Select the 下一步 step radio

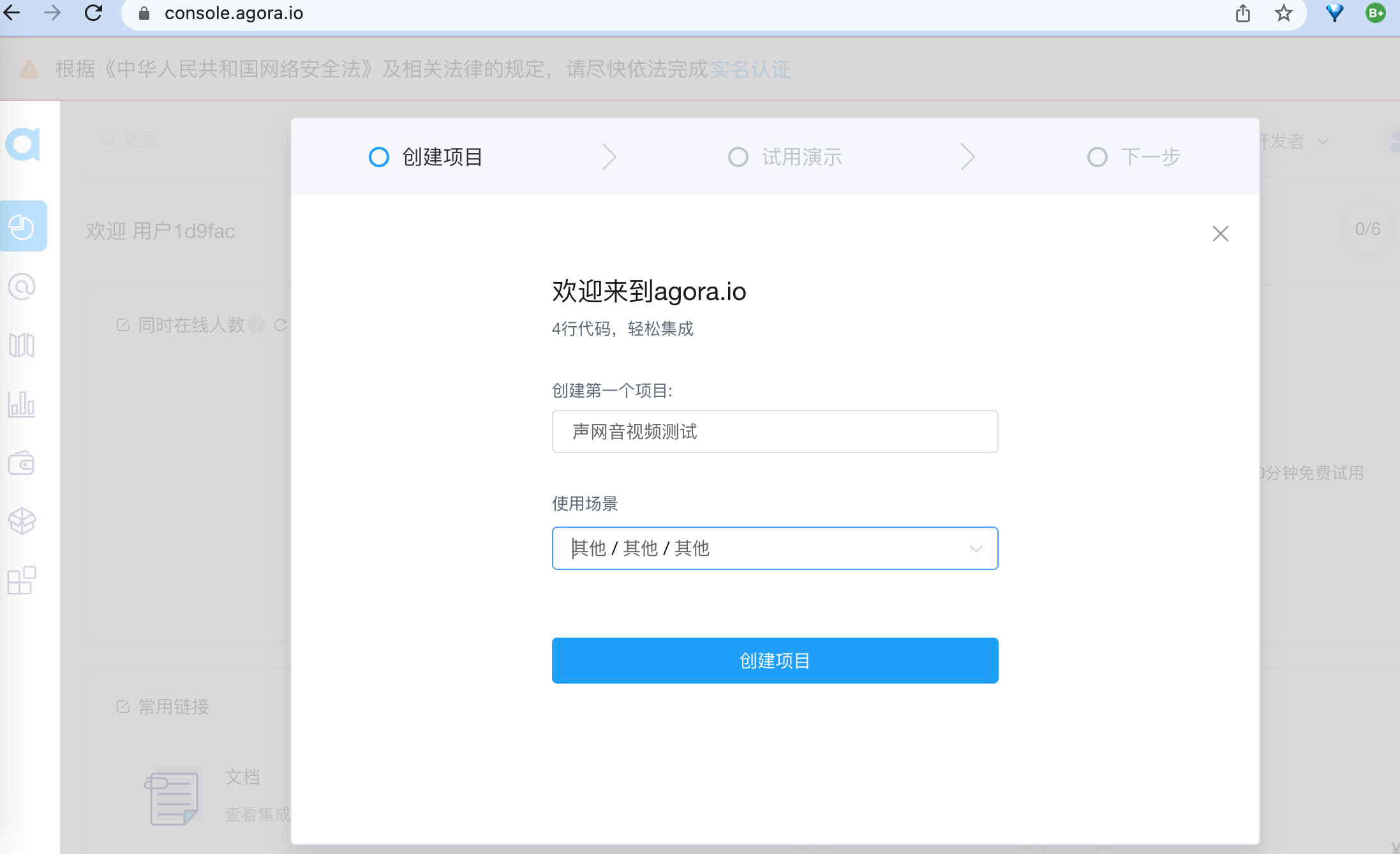point(1097,157)
